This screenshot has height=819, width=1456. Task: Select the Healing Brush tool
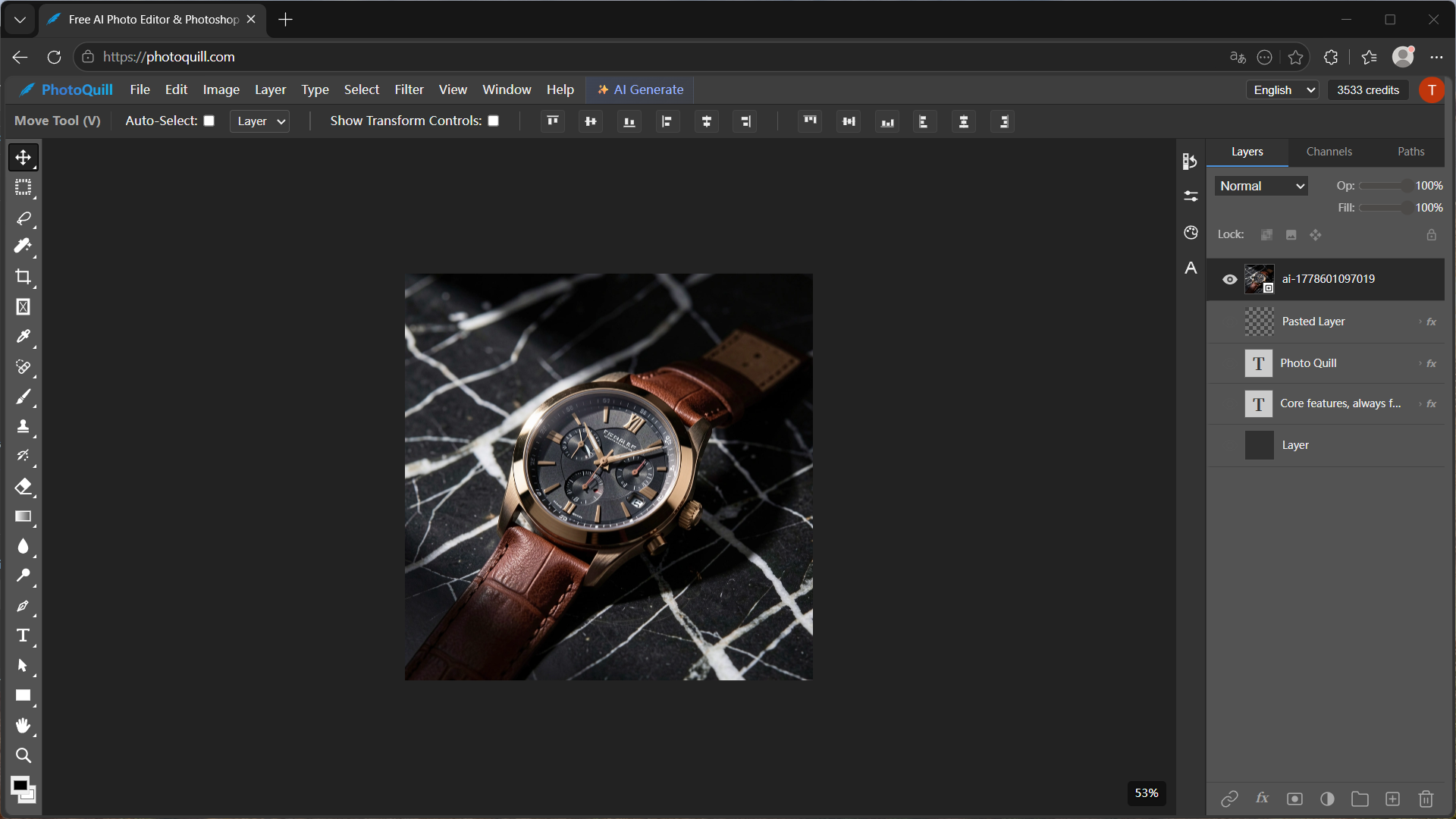coord(23,367)
